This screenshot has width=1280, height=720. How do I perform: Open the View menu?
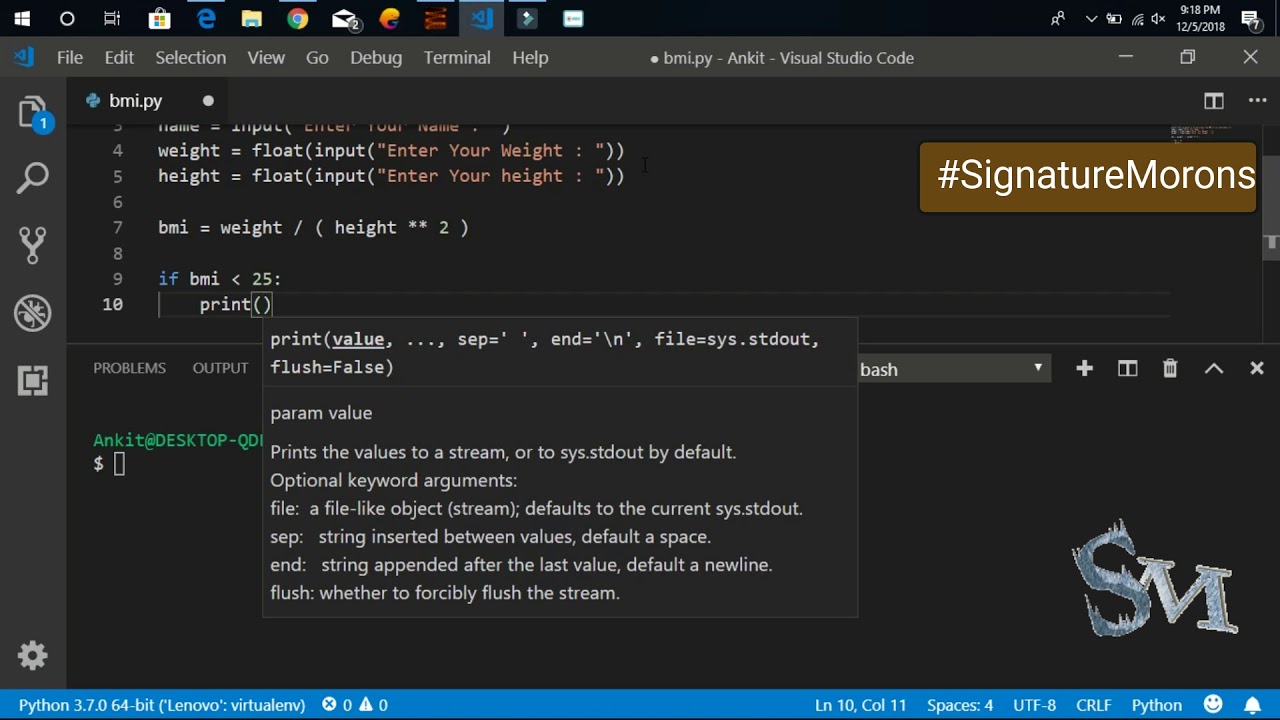point(266,57)
